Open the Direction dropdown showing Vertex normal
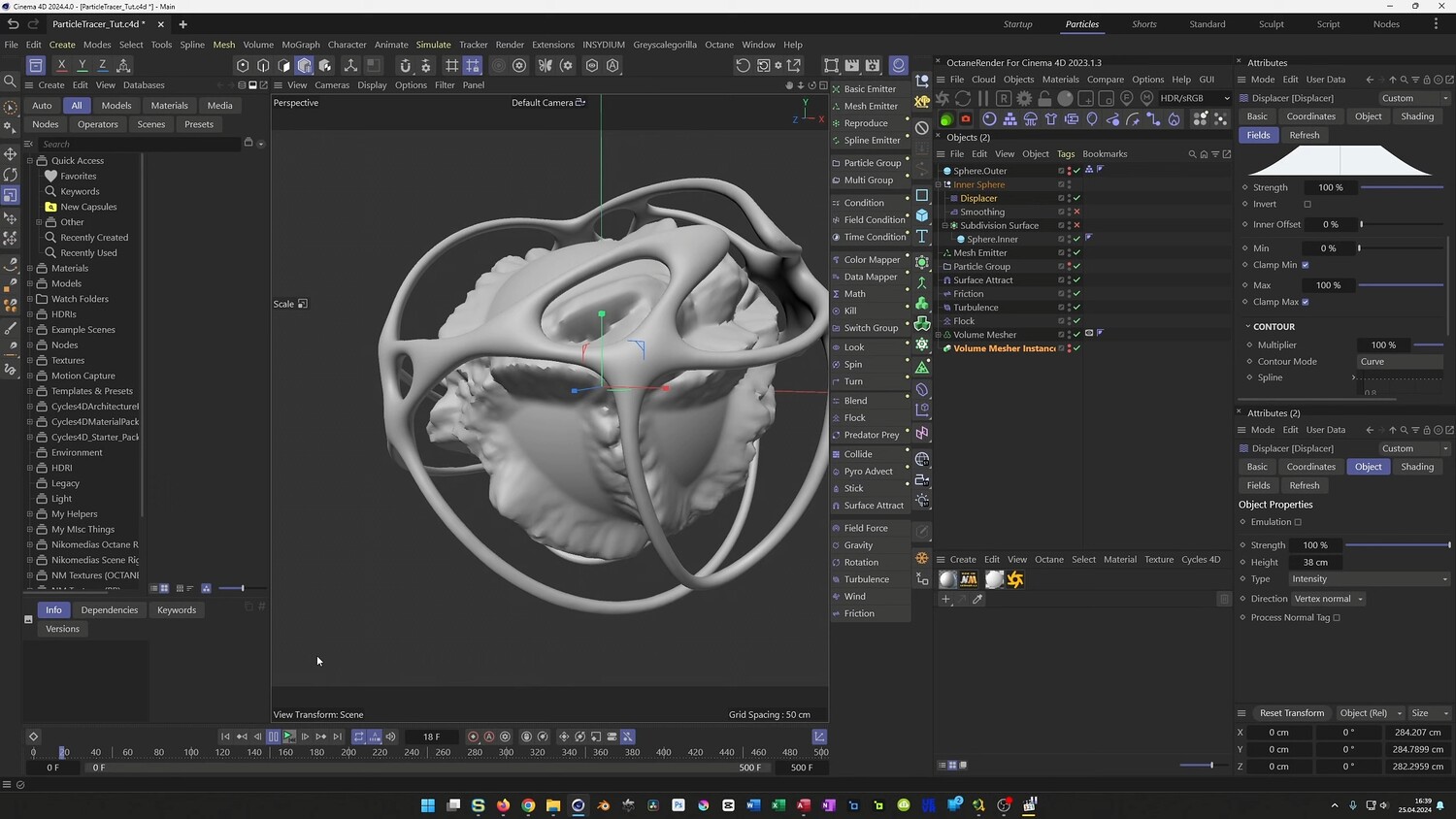 [x=1328, y=599]
